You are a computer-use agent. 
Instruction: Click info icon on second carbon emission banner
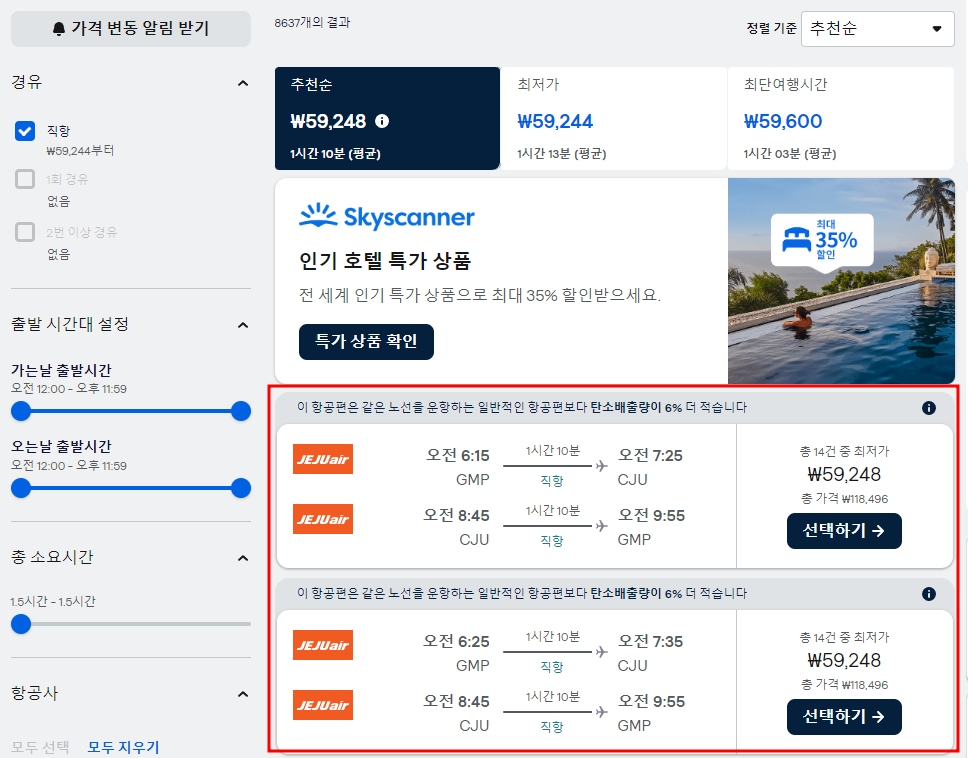928,594
